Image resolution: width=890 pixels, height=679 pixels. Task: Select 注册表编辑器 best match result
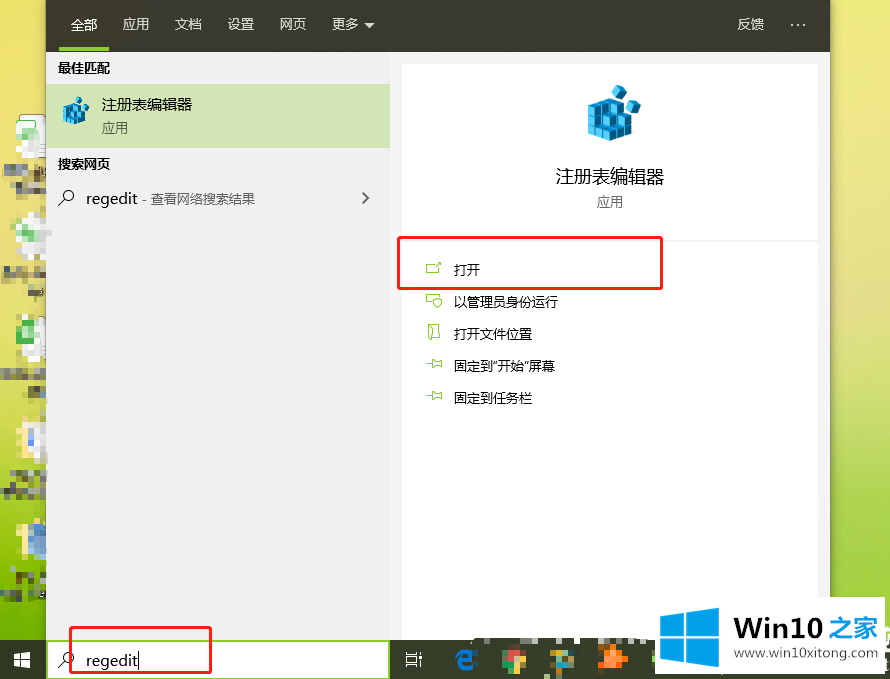click(x=218, y=116)
